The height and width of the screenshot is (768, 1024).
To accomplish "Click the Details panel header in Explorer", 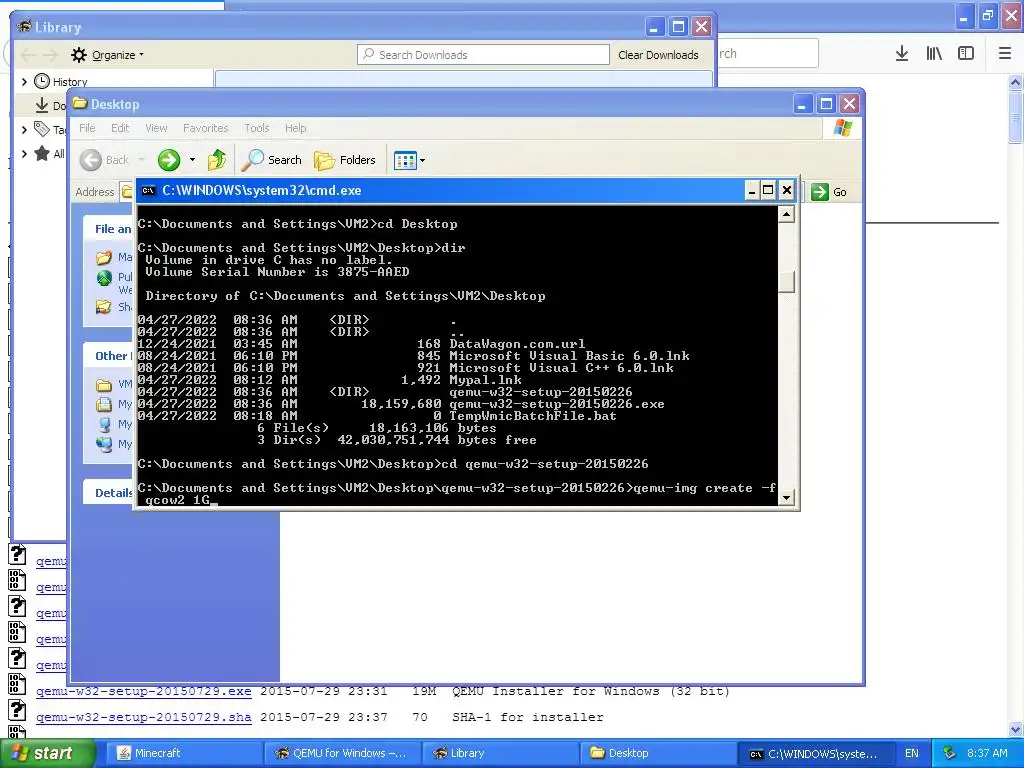I will (x=113, y=492).
